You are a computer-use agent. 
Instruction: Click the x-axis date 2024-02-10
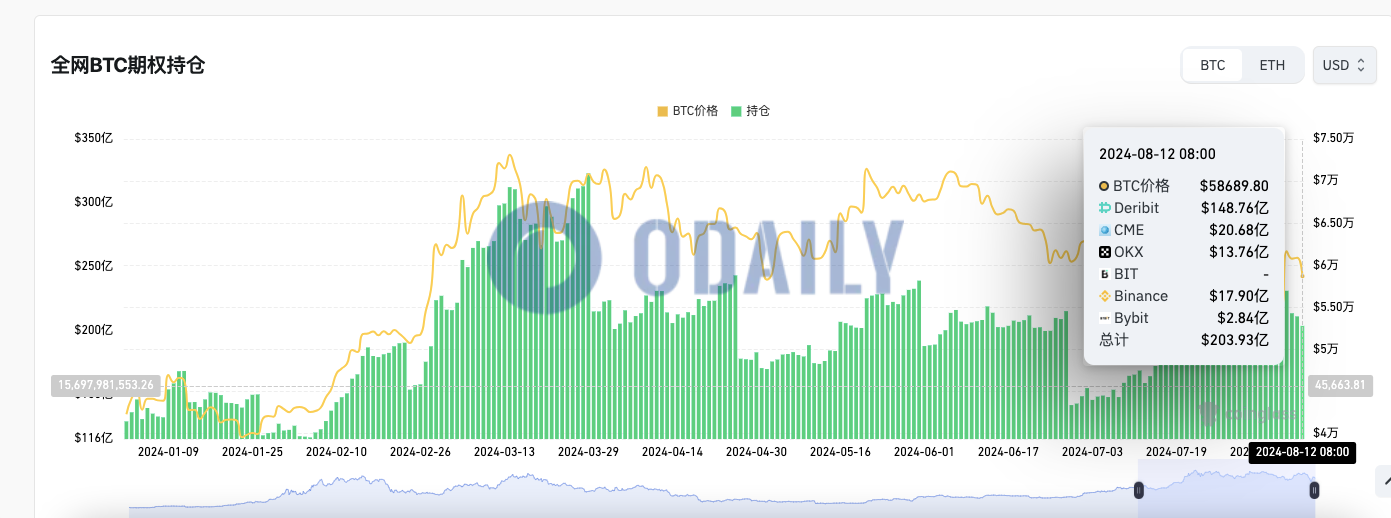pyautogui.click(x=336, y=452)
